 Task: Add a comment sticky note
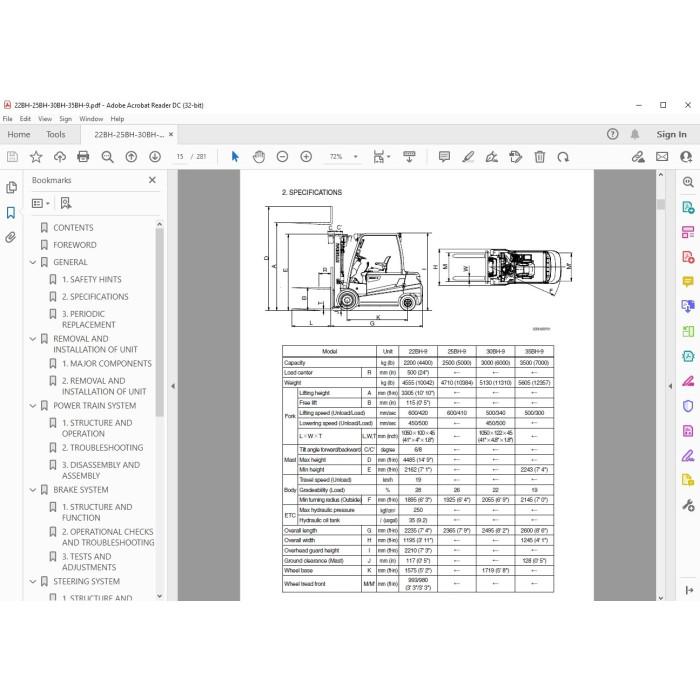(444, 157)
